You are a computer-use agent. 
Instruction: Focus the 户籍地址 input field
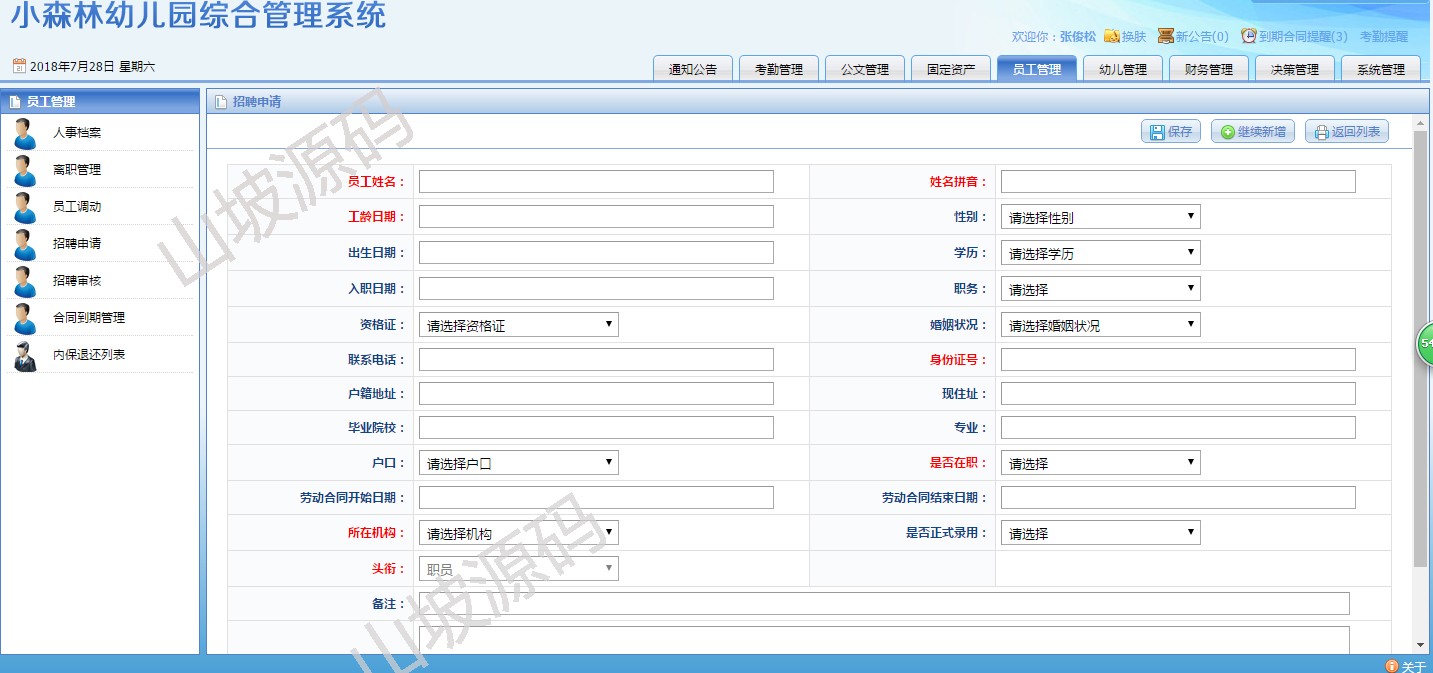click(596, 394)
